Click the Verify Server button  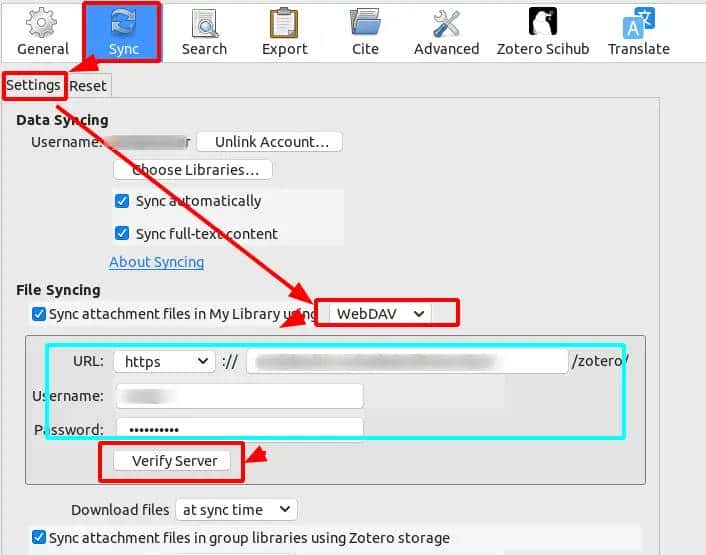point(174,461)
